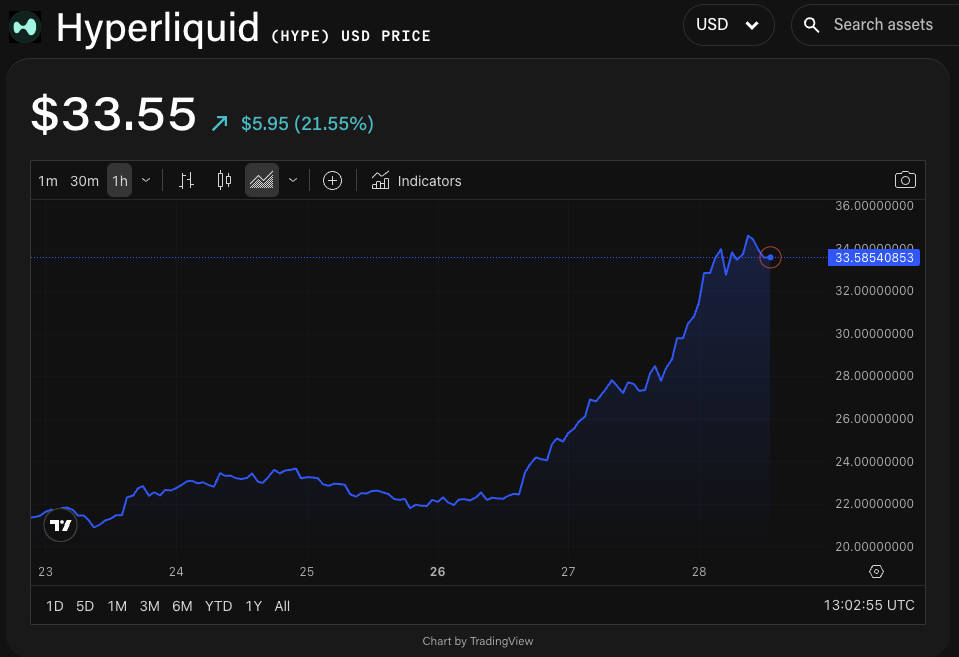
Task: Toggle the 30m interval
Action: coord(84,181)
